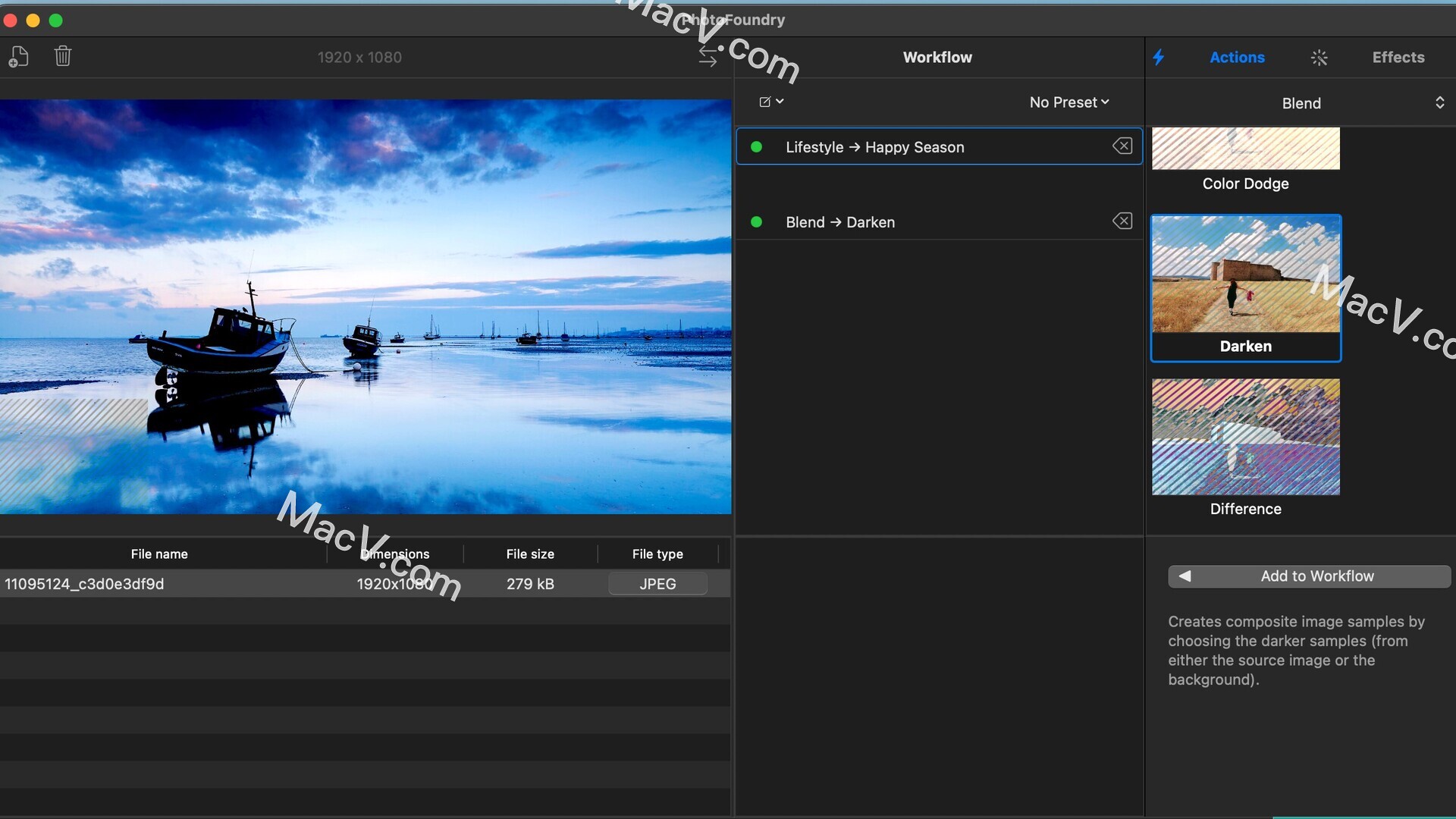The image size is (1456, 819).
Task: Select file 11095124_c3d0e3df9d in list
Action: (365, 584)
